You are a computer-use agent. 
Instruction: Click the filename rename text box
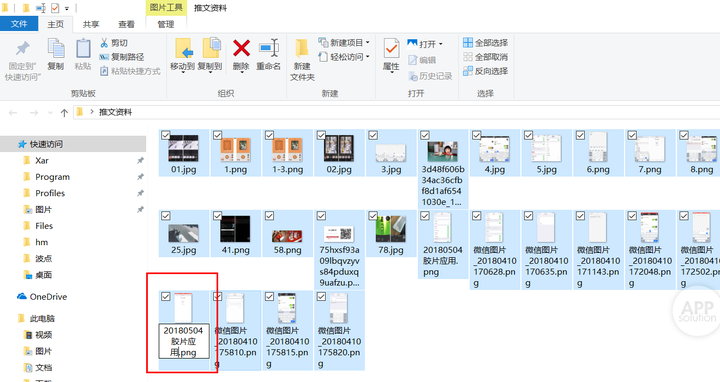[184, 341]
